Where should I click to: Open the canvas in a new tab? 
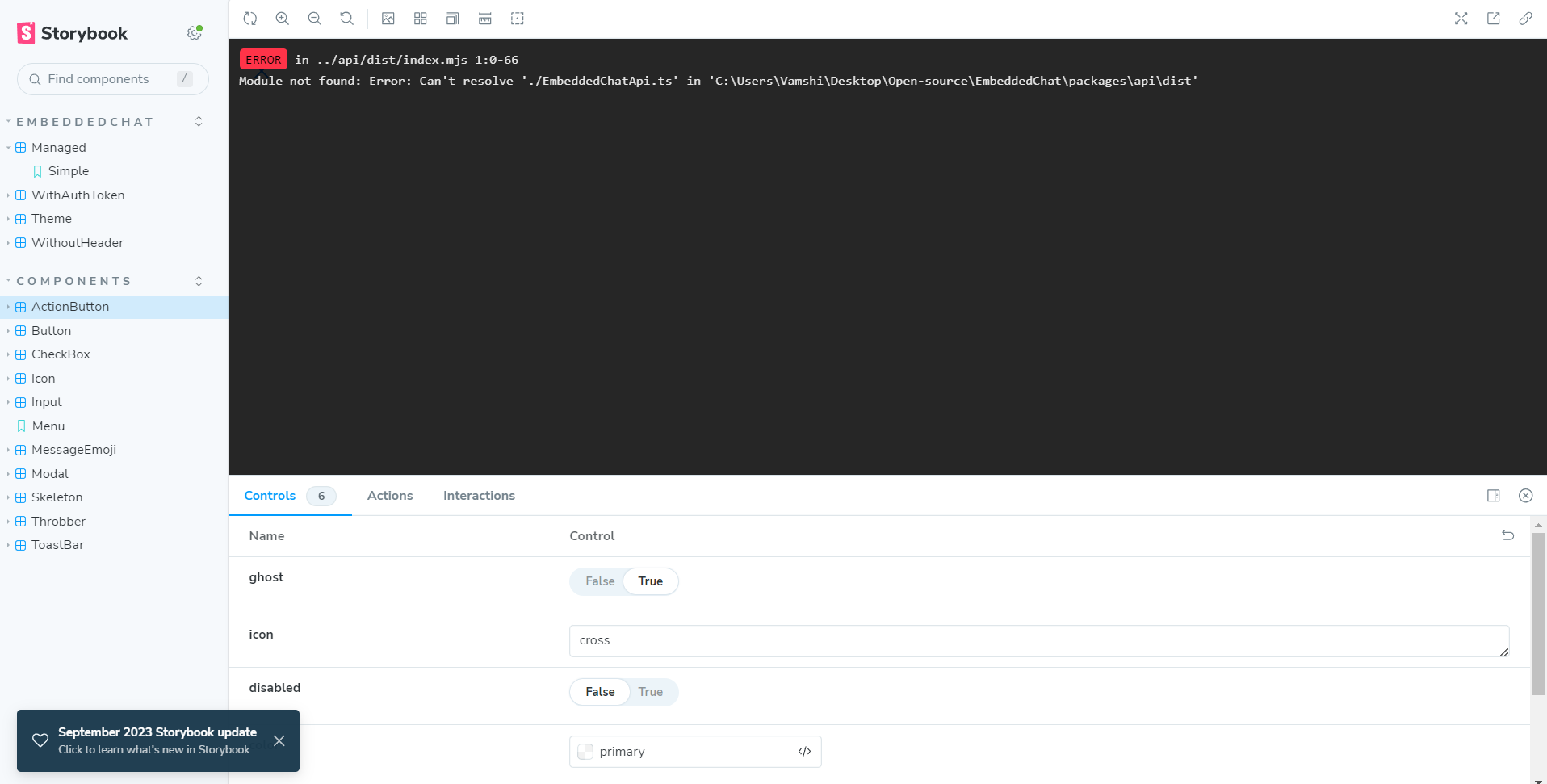pyautogui.click(x=1494, y=19)
